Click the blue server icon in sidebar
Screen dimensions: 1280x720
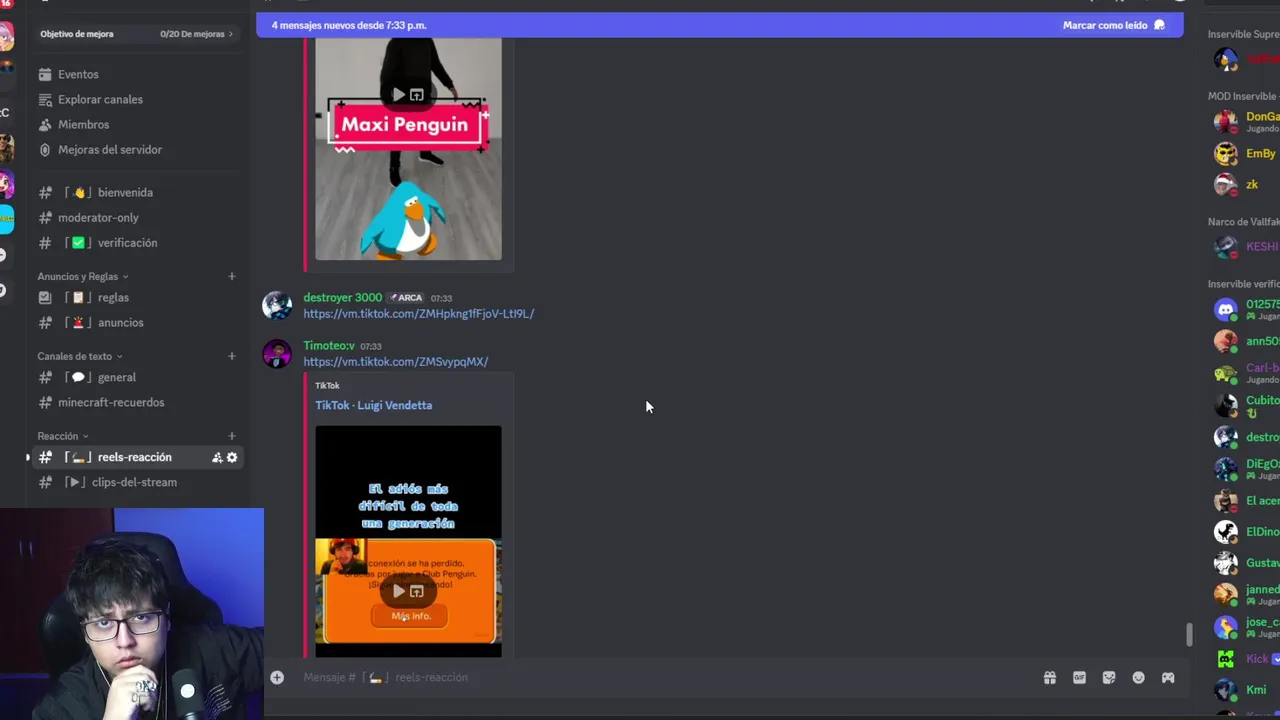7,218
